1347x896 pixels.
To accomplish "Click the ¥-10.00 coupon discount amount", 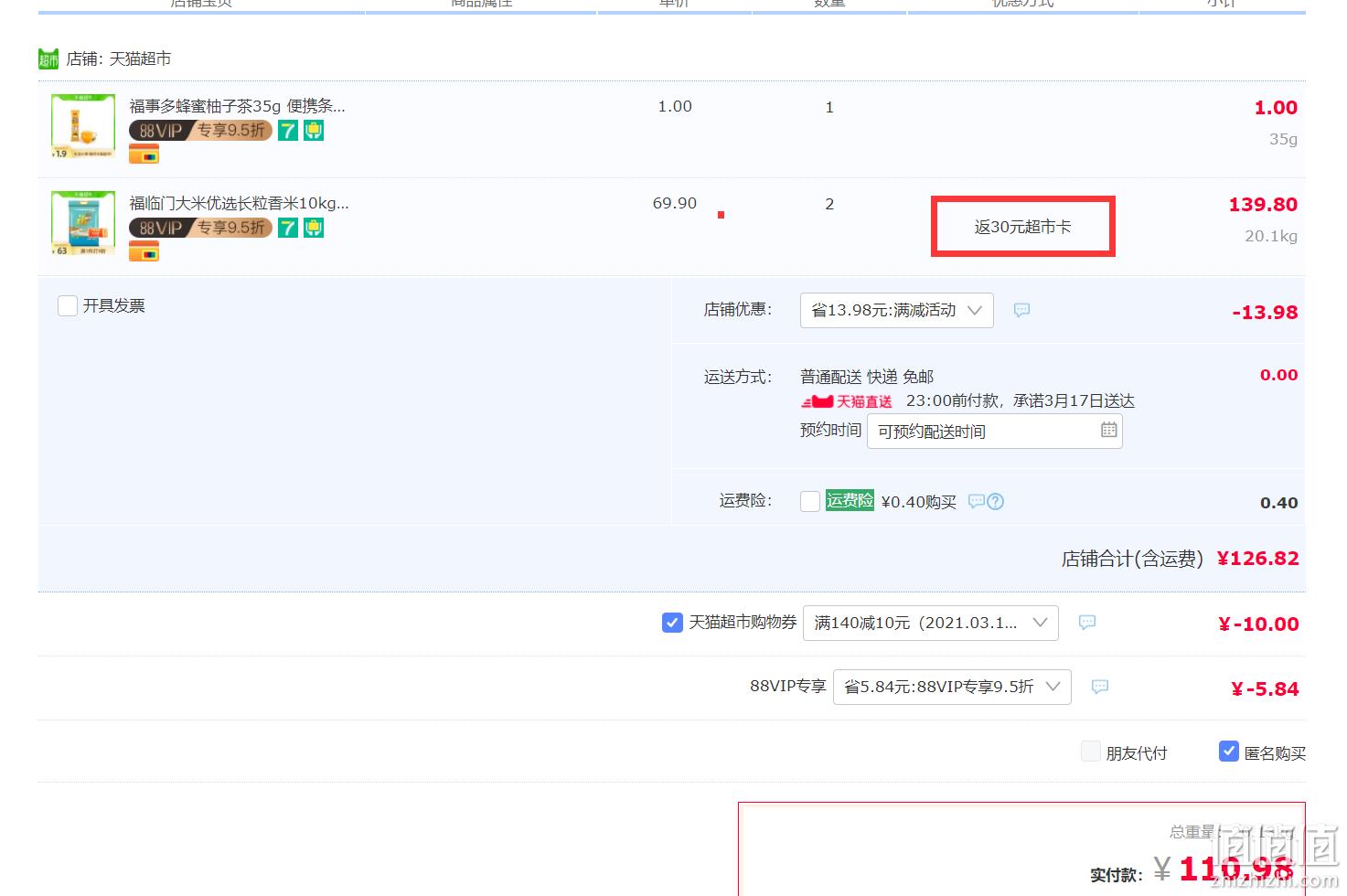I will coord(1258,624).
